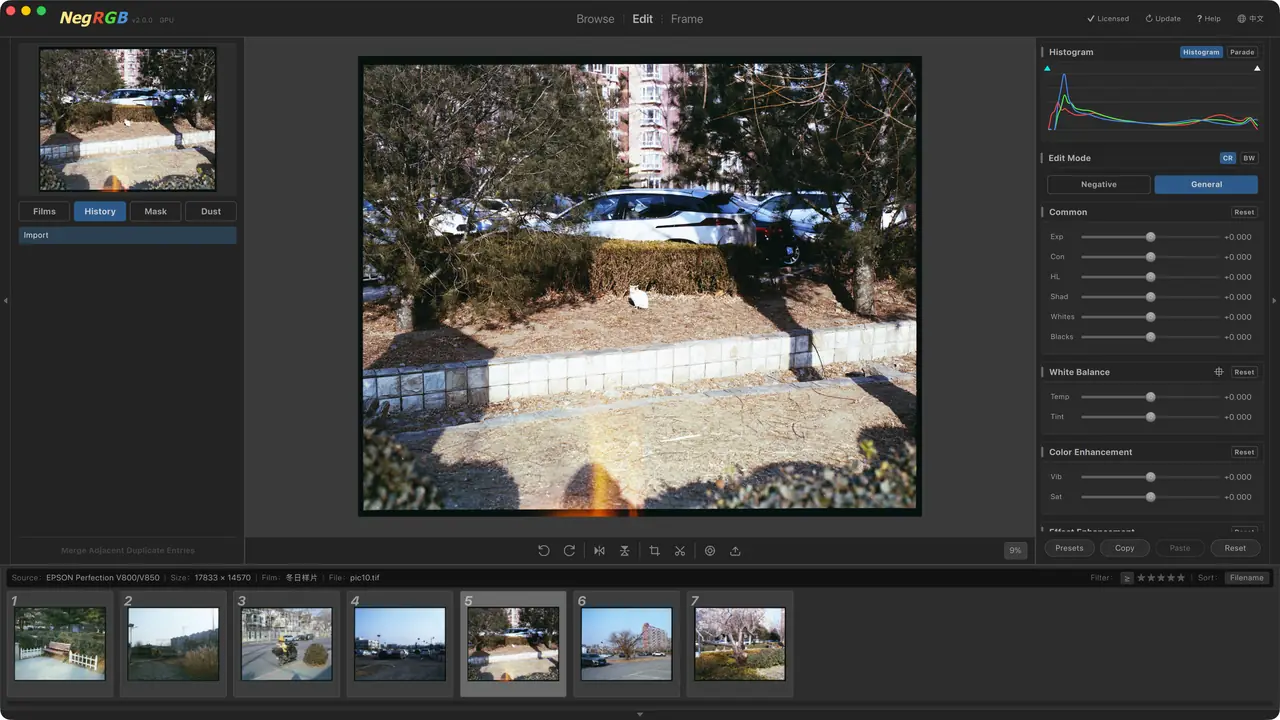Toggle the white highlight clipping triangle
The width and height of the screenshot is (1280, 720).
coord(1257,69)
